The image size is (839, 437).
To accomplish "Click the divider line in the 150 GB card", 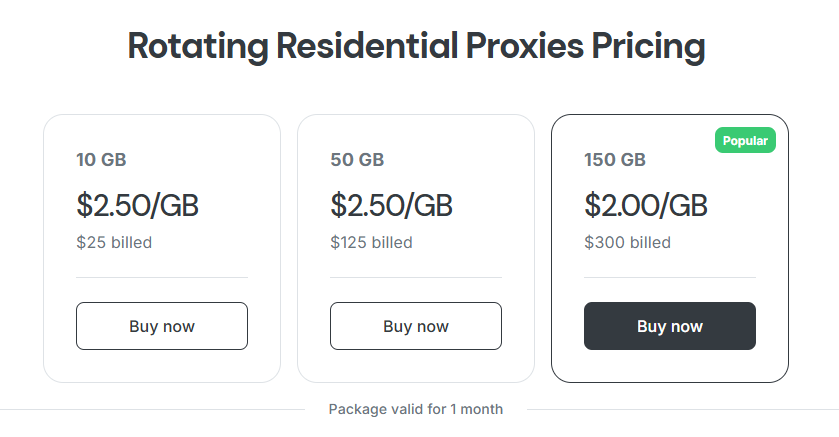I will click(670, 277).
